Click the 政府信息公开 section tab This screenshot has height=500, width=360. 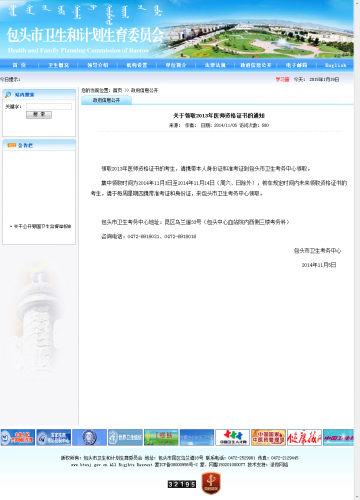[106, 100]
